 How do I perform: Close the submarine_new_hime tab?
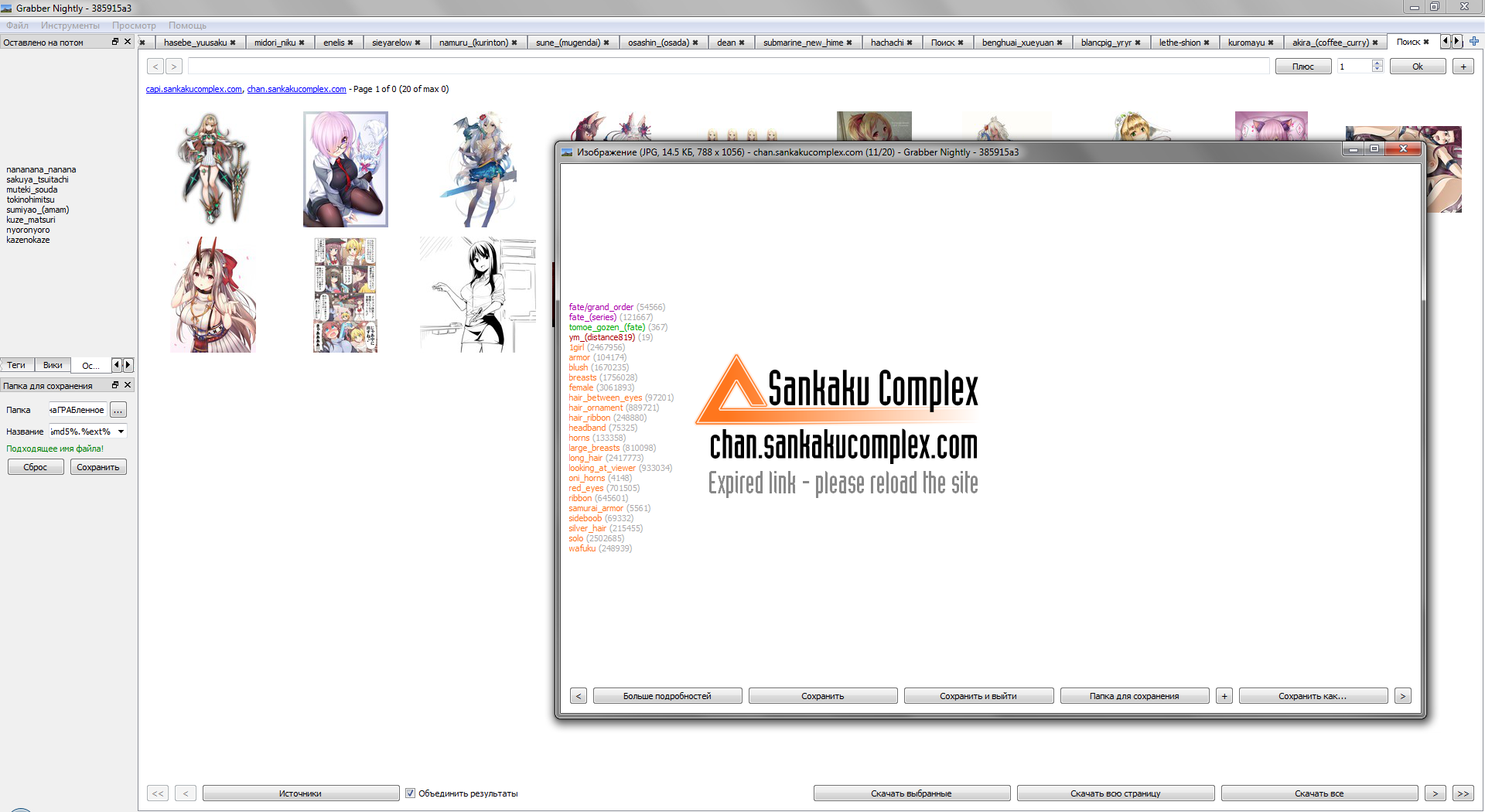coord(849,43)
